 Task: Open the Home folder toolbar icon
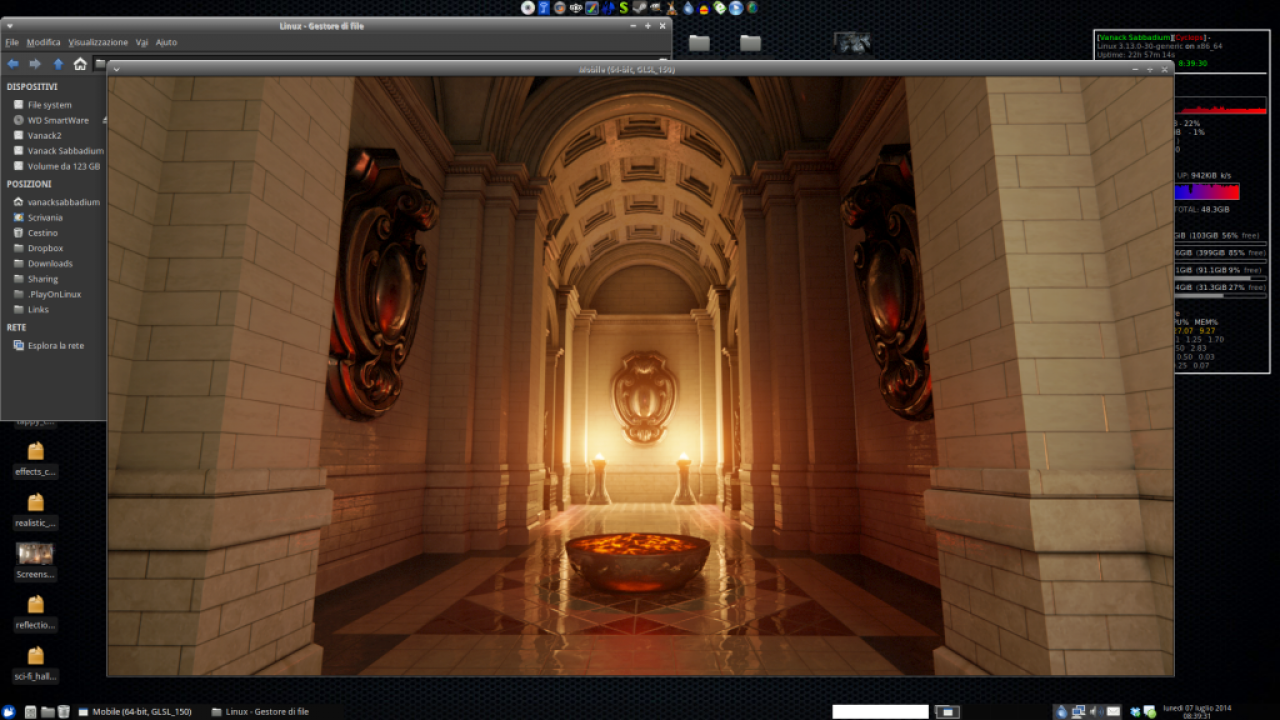coord(80,64)
